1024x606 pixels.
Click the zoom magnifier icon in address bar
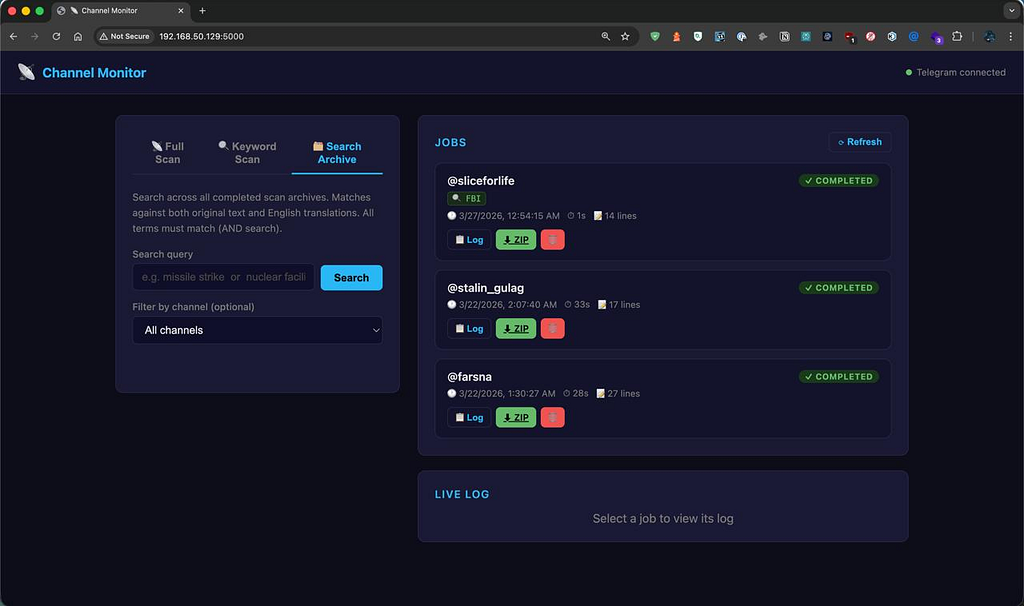pyautogui.click(x=605, y=37)
